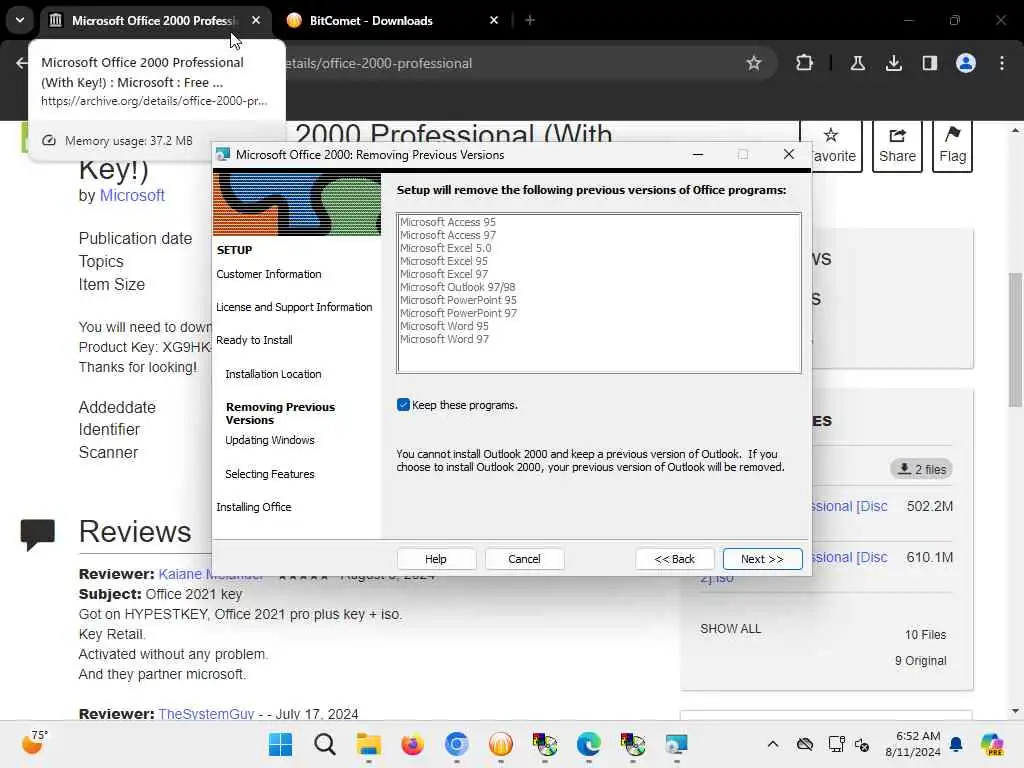Open the 2 files download badge

tap(921, 469)
